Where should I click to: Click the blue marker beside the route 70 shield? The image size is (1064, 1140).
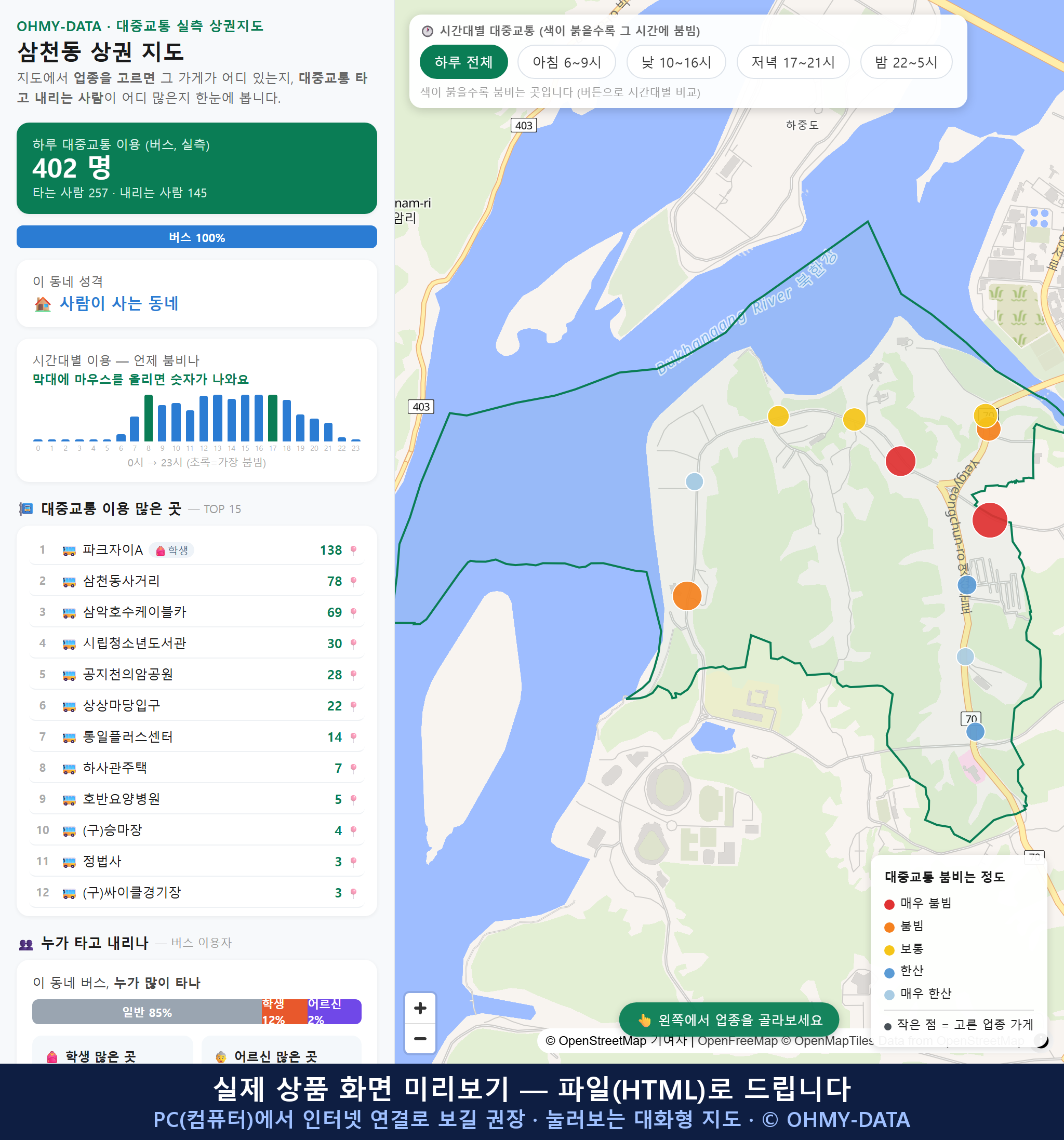point(975,732)
